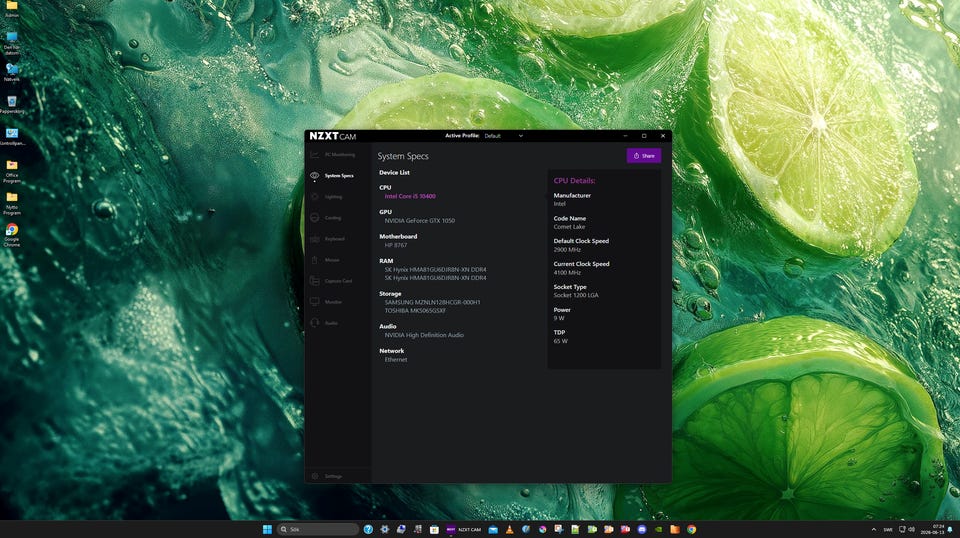Image resolution: width=960 pixels, height=538 pixels.
Task: Click the taskbar search box
Action: pyautogui.click(x=318, y=529)
